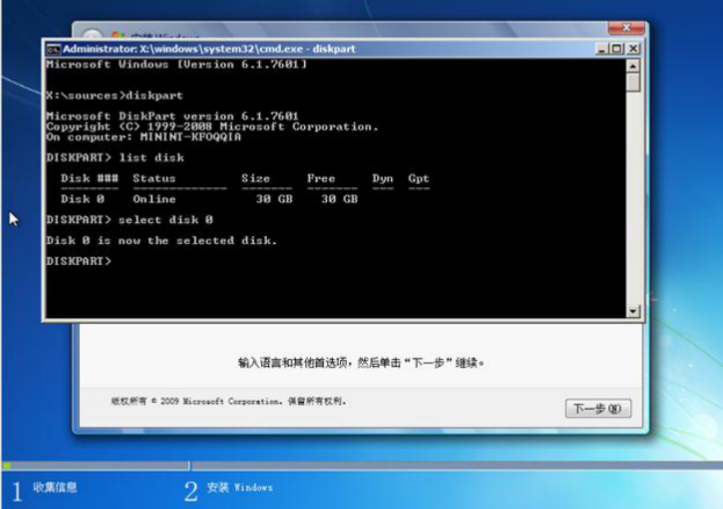This screenshot has height=509, width=723.
Task: Click the green installation progress bar
Action: click(95, 465)
